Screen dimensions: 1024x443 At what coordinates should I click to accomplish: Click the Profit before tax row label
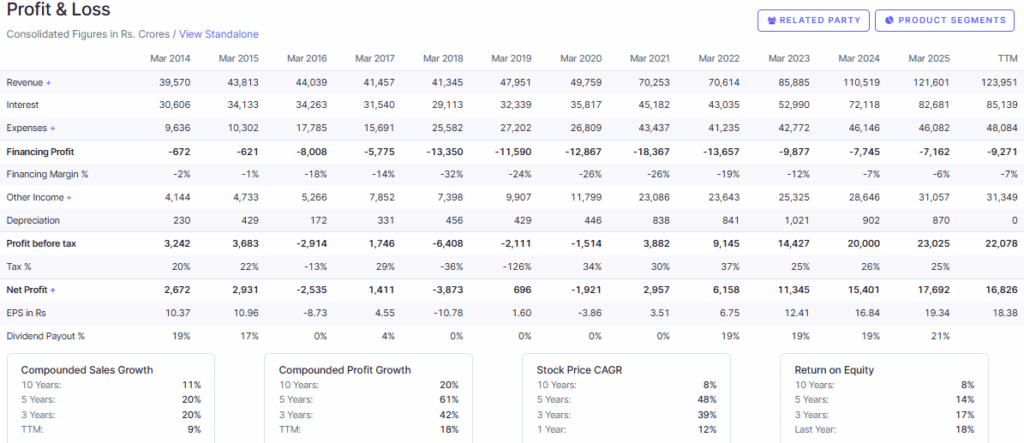[x=41, y=243]
